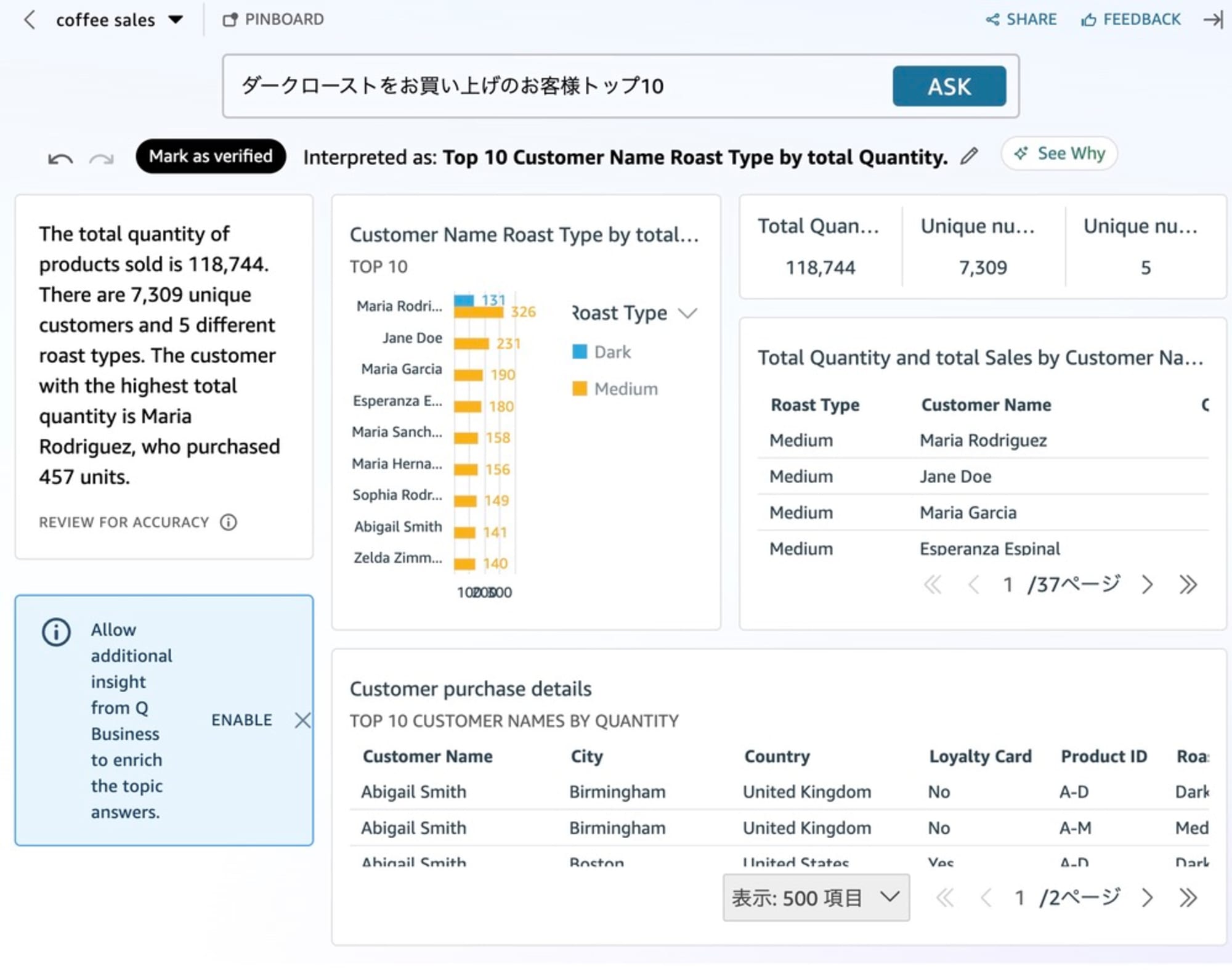The height and width of the screenshot is (975, 1232).
Task: Click the unique count value 7,309
Action: pos(983,267)
